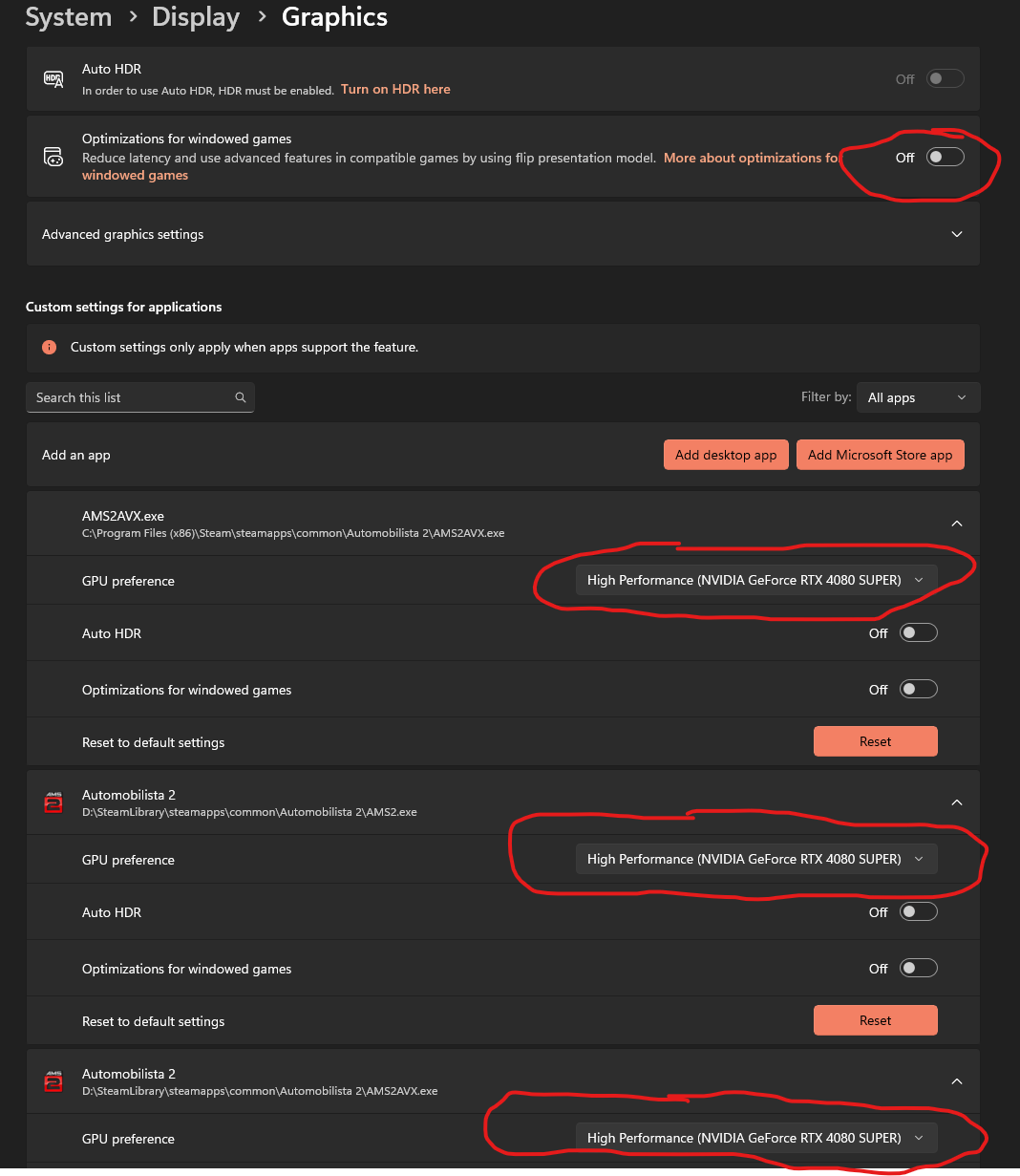1020x1176 pixels.
Task: Click the Search this list field
Action: (134, 397)
